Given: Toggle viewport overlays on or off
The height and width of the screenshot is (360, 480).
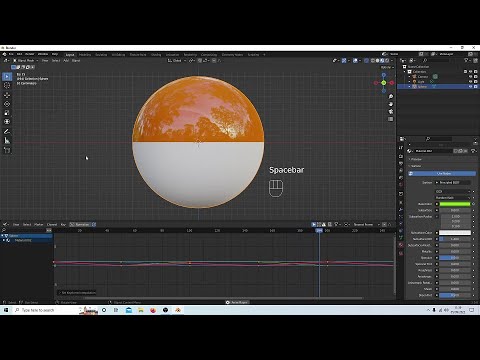Looking at the screenshot, I should click(355, 61).
